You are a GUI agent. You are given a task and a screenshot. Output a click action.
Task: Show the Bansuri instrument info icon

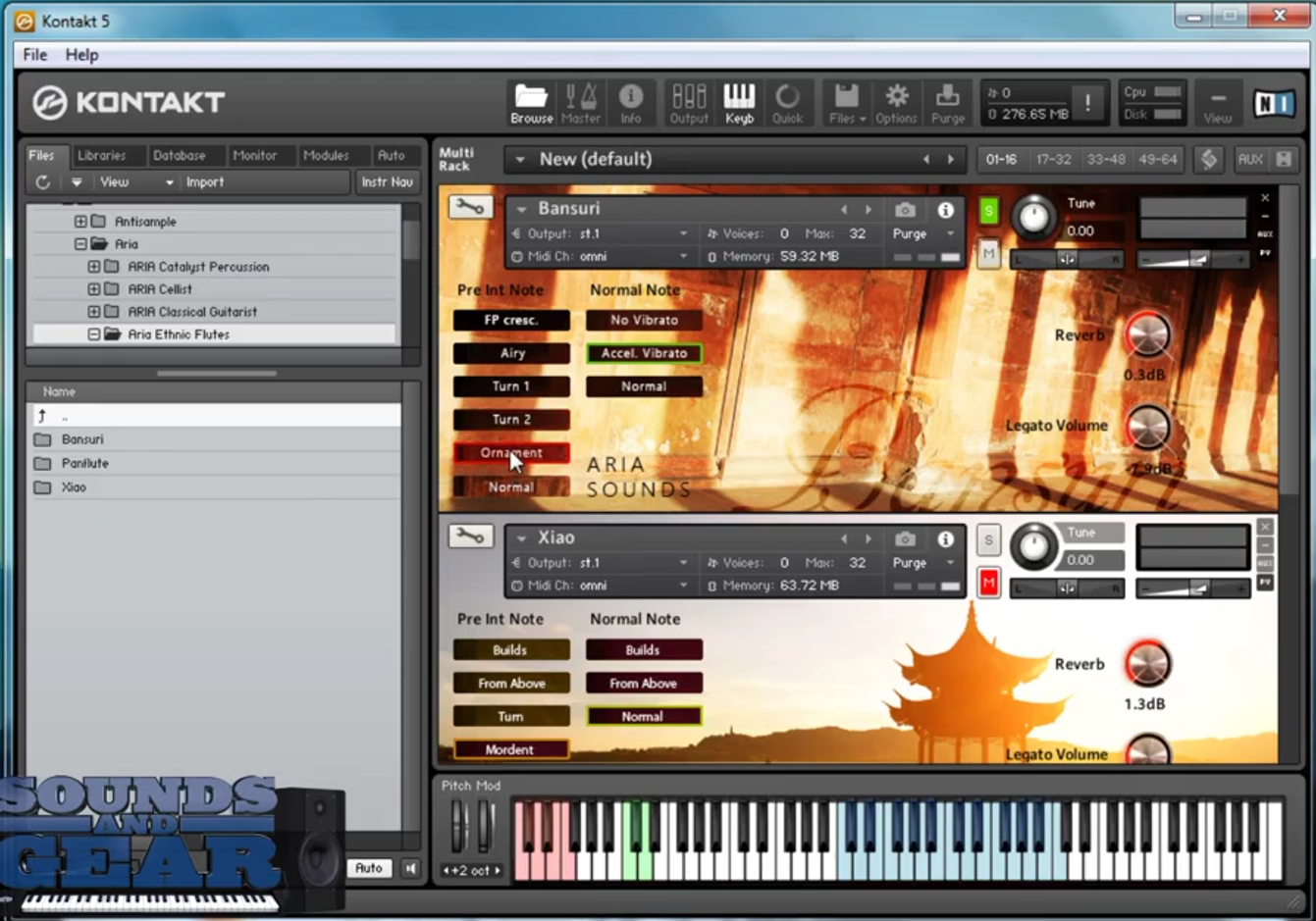point(945,210)
